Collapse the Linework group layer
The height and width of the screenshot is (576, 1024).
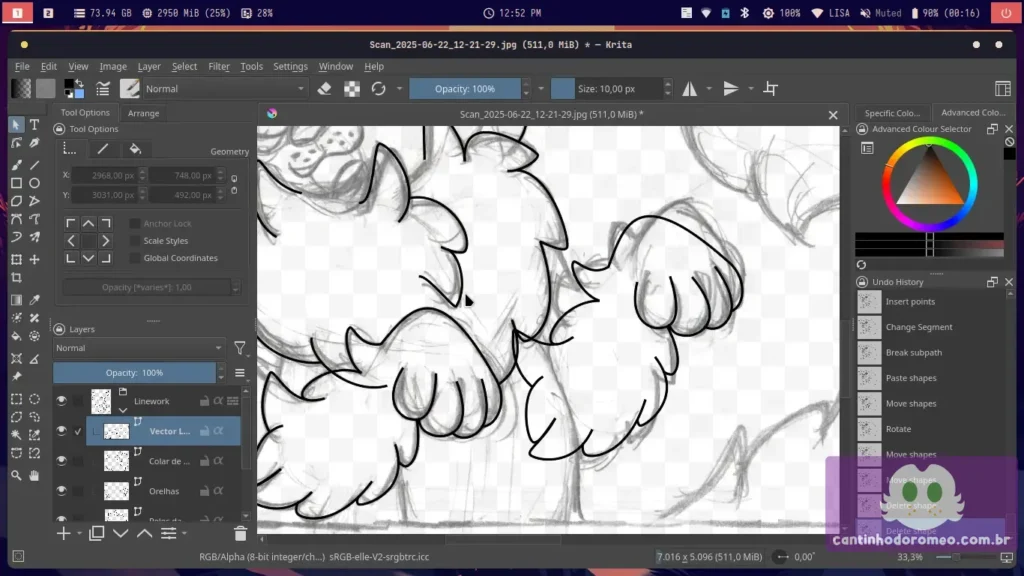click(123, 410)
